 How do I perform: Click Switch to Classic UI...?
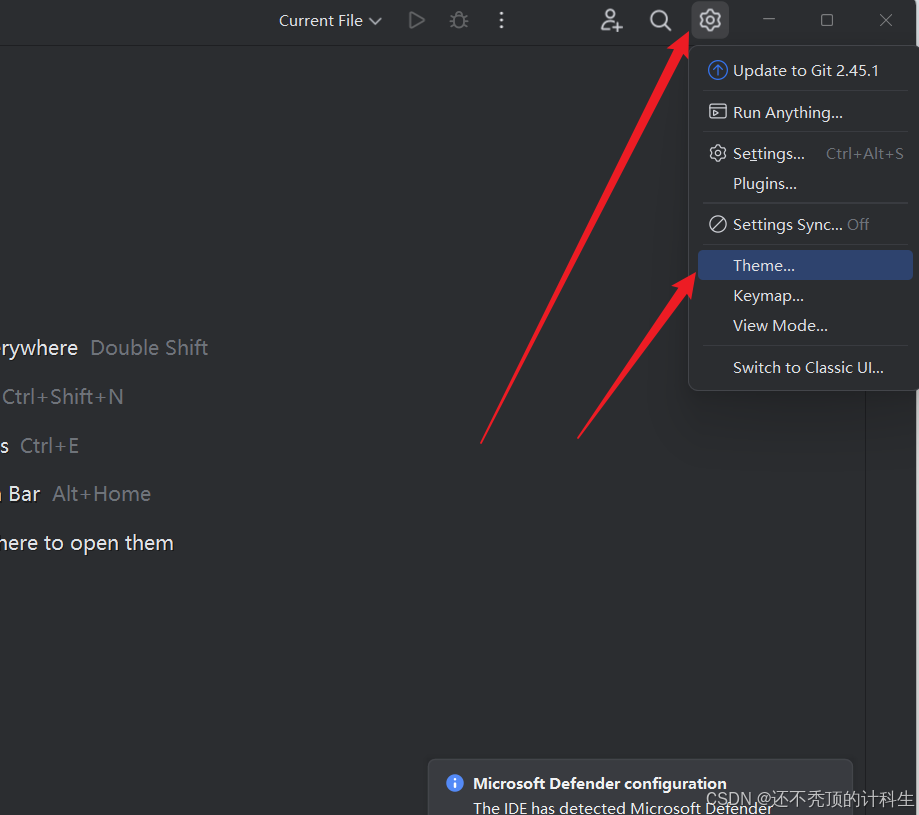coord(805,367)
